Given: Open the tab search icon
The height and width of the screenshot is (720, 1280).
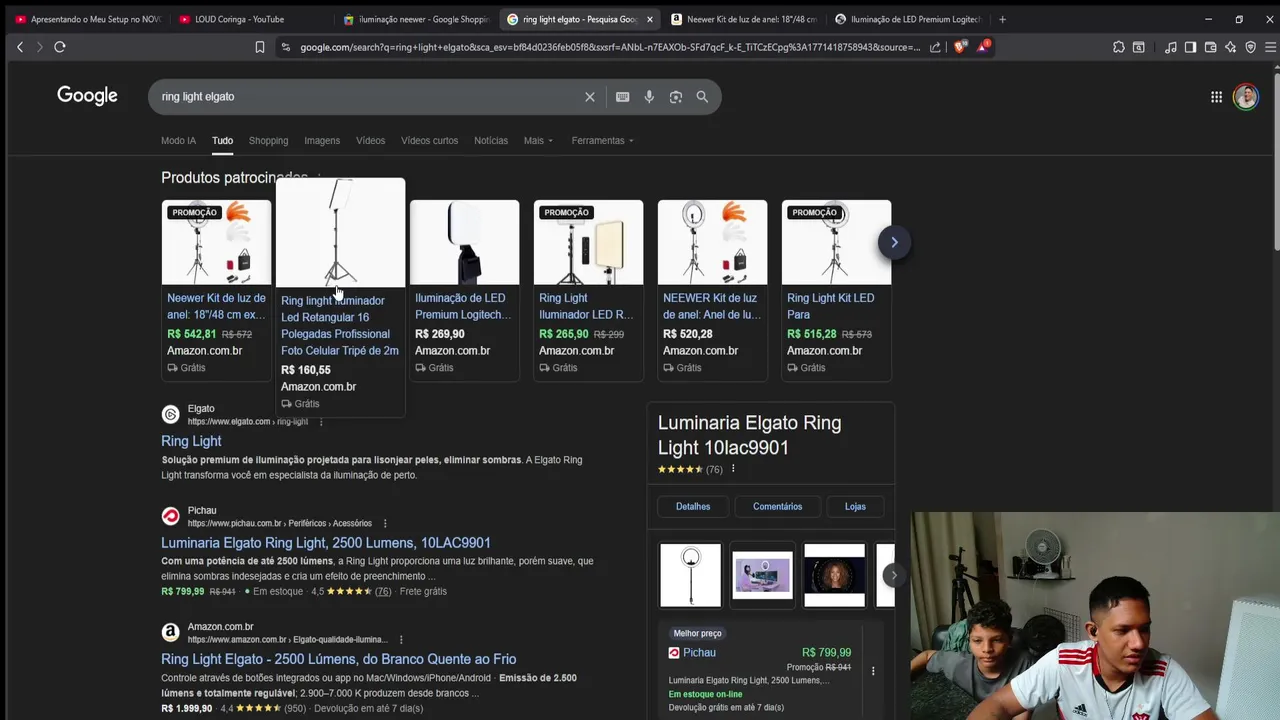Looking at the screenshot, I should tap(1138, 47).
